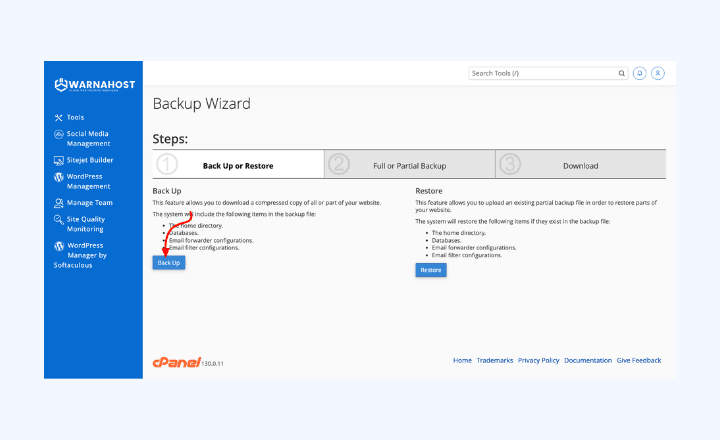Open the Privacy Policy footer link
The image size is (720, 440).
coord(539,361)
